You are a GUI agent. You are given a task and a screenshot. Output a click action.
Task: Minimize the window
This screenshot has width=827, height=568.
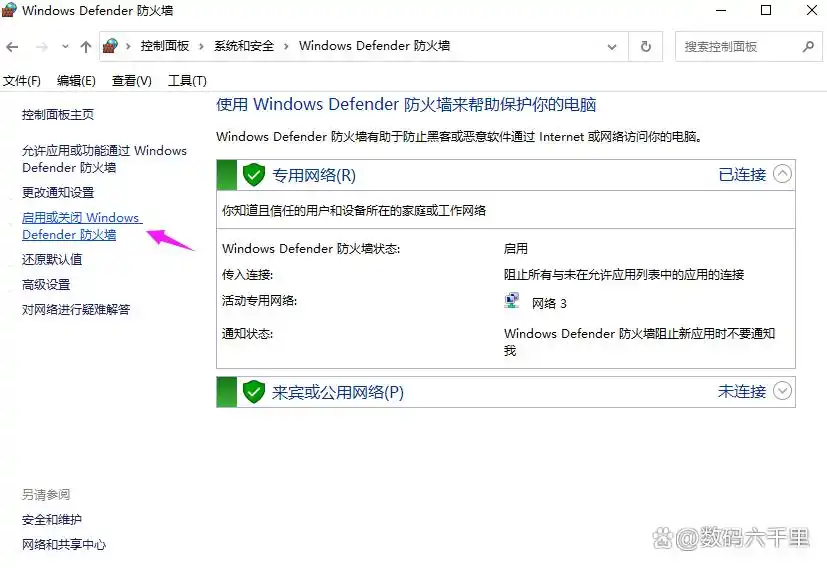[x=721, y=10]
